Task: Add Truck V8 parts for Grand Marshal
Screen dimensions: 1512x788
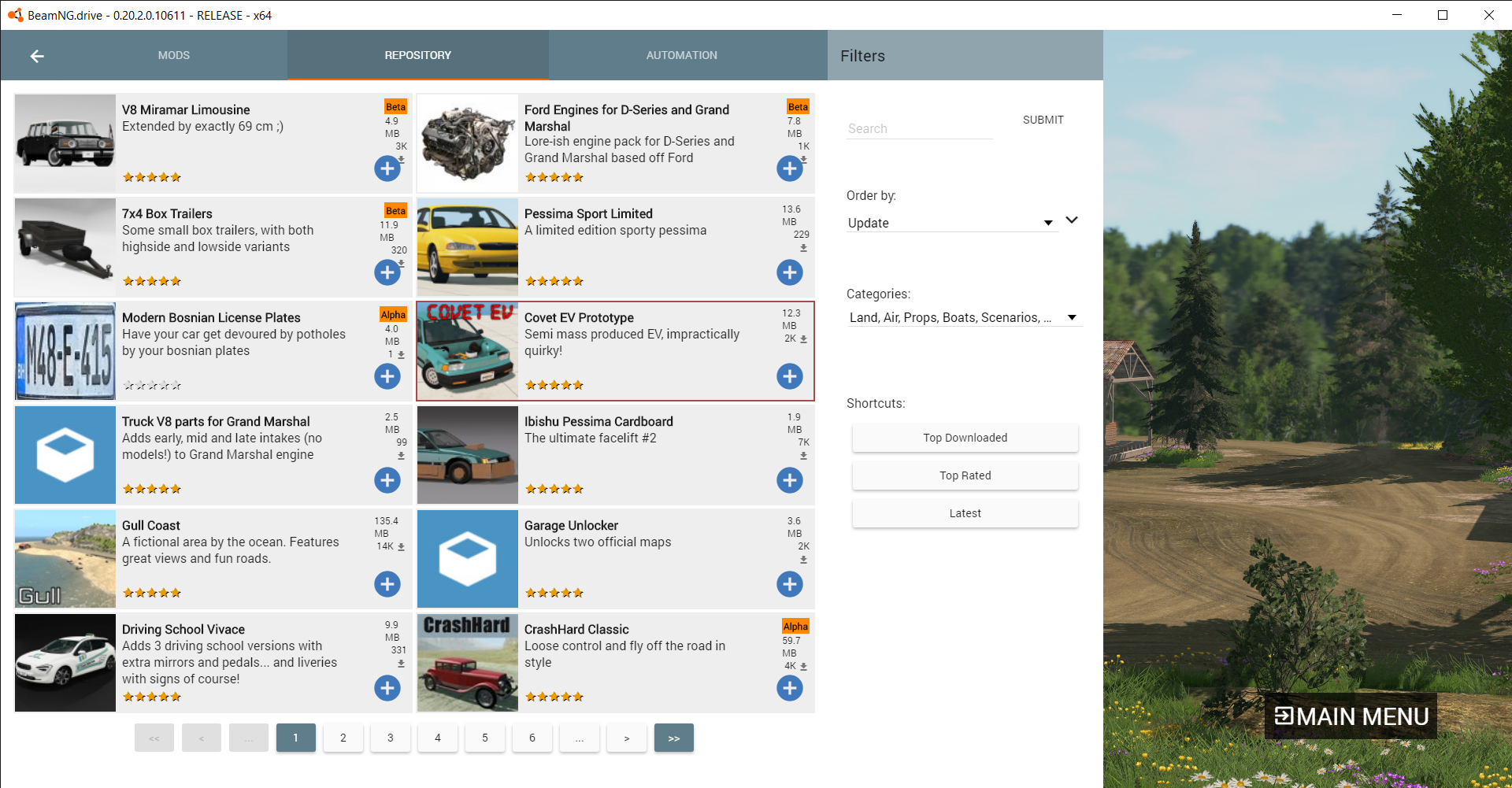Action: [x=387, y=480]
